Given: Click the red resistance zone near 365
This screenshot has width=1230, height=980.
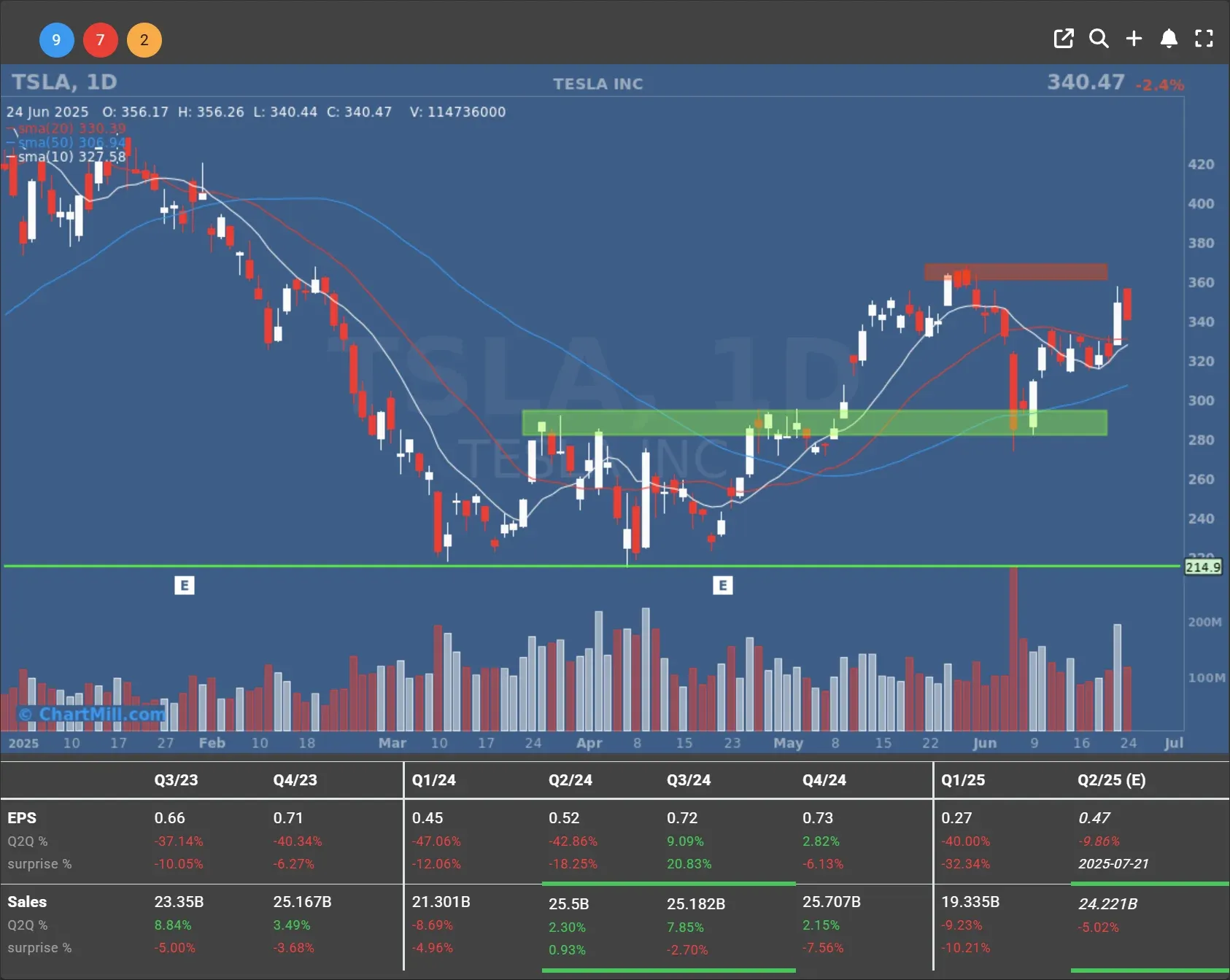Looking at the screenshot, I should pos(1016,272).
